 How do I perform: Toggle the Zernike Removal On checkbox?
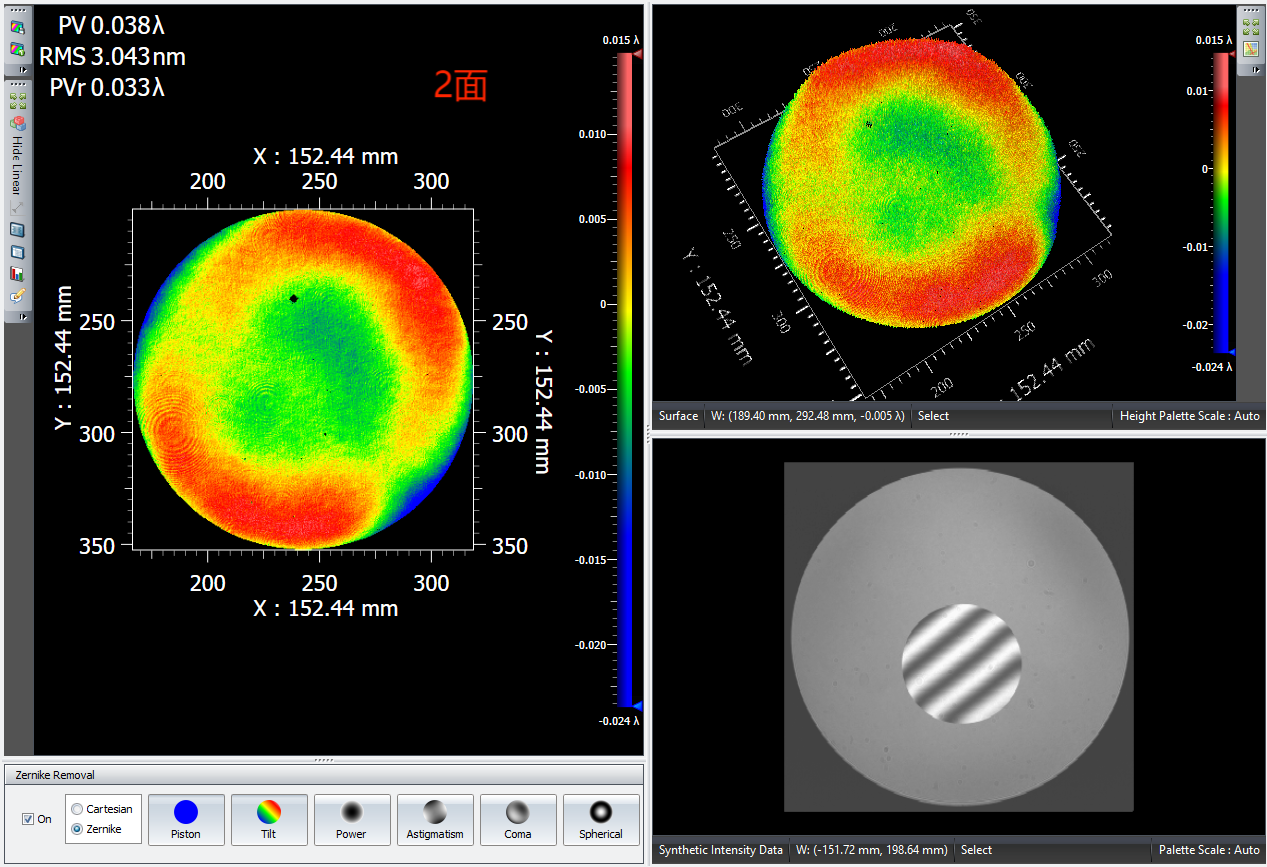coord(28,819)
